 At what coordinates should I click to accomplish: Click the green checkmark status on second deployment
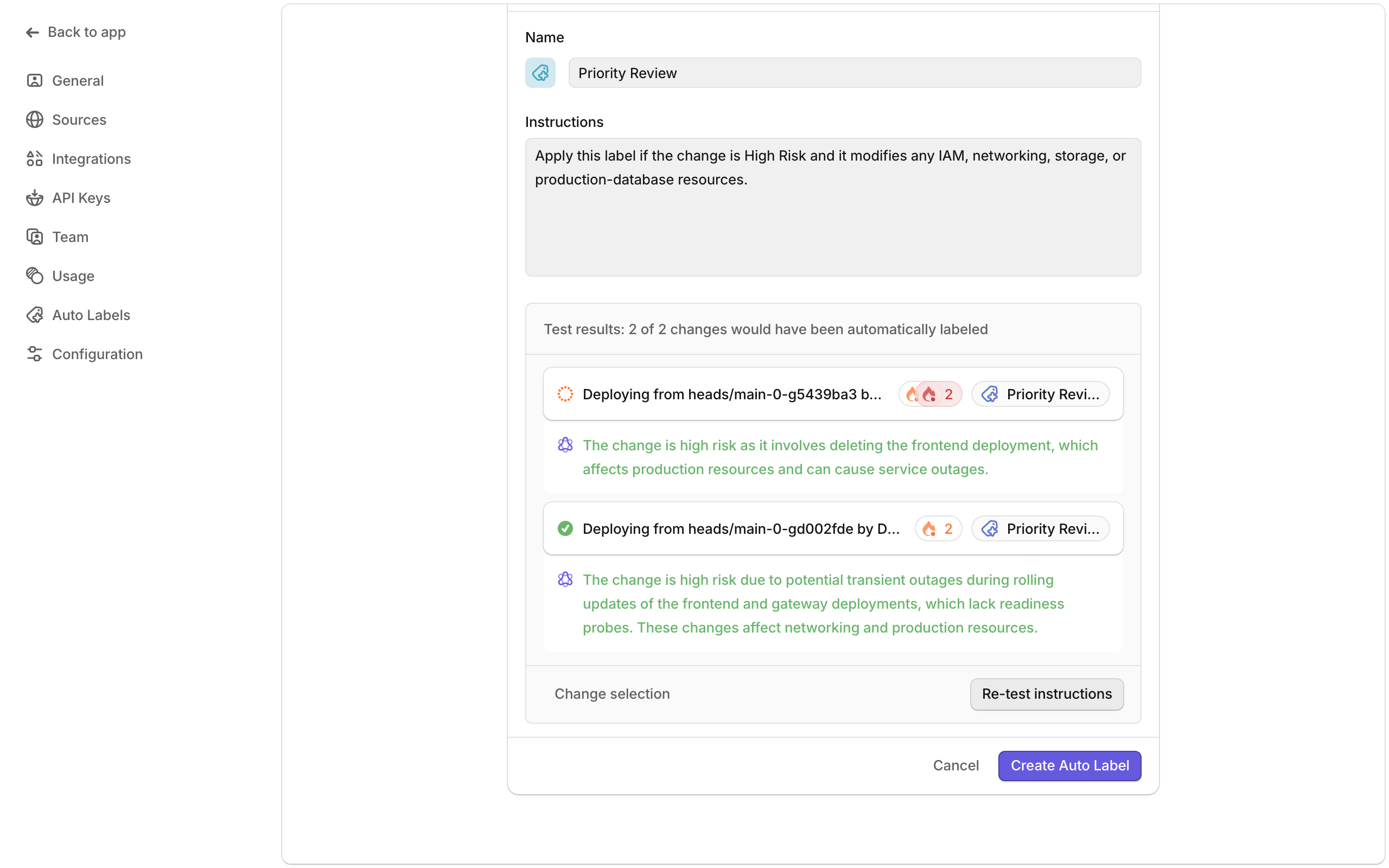[565, 528]
